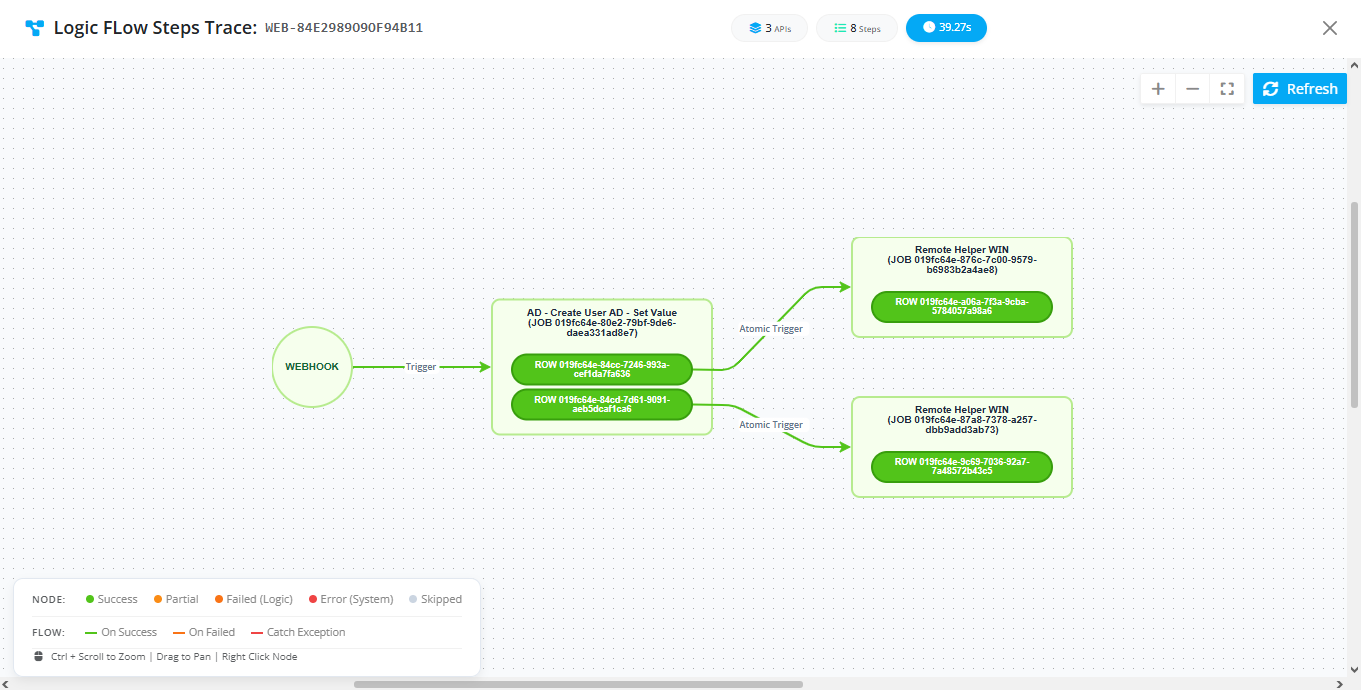Open the 8 Steps badge
This screenshot has width=1361, height=690.
click(x=857, y=28)
